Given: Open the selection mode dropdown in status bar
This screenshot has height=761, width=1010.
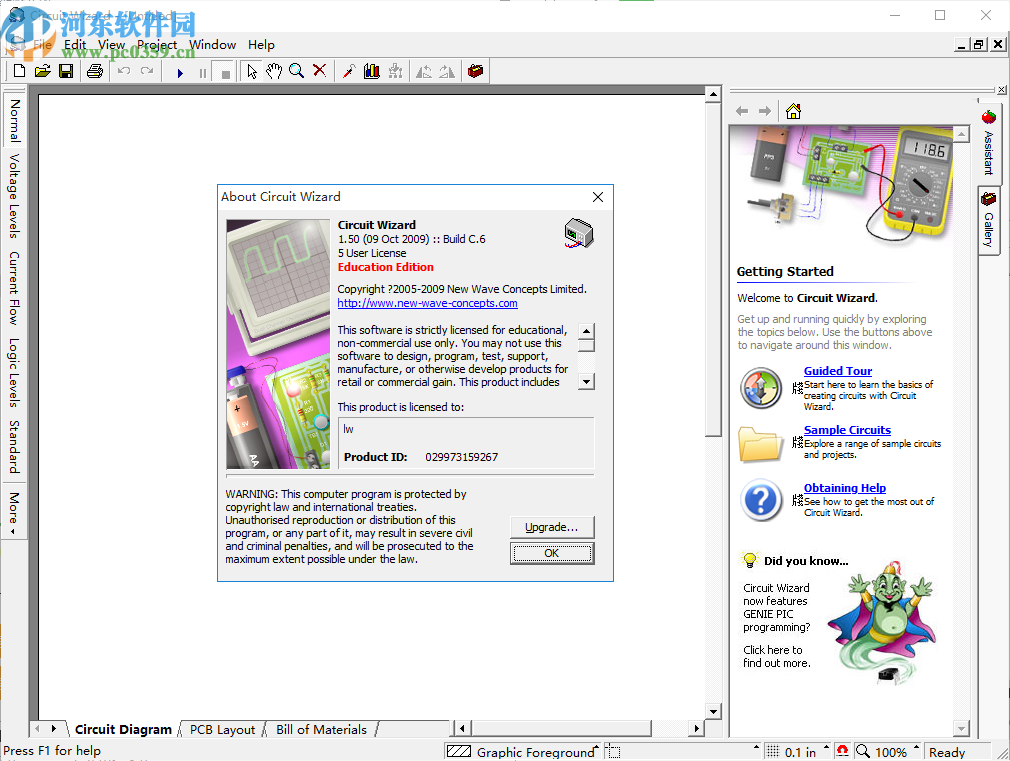Looking at the screenshot, I should coord(684,752).
